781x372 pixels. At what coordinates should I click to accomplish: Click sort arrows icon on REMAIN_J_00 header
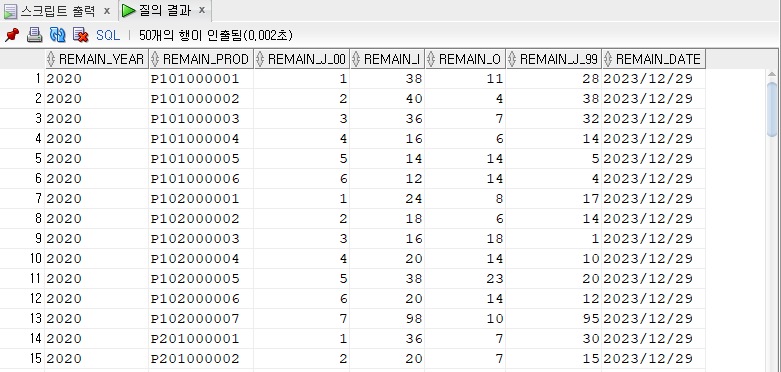(260, 59)
